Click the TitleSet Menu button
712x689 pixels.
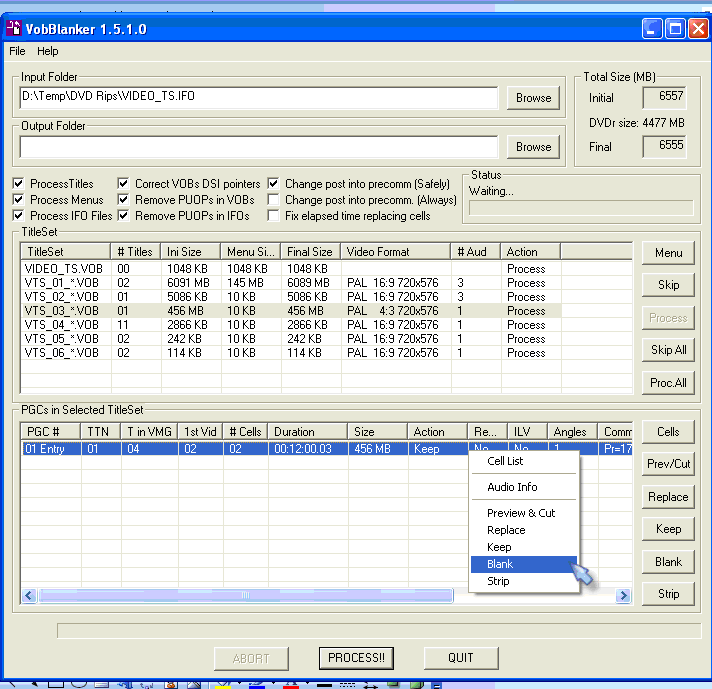(668, 253)
